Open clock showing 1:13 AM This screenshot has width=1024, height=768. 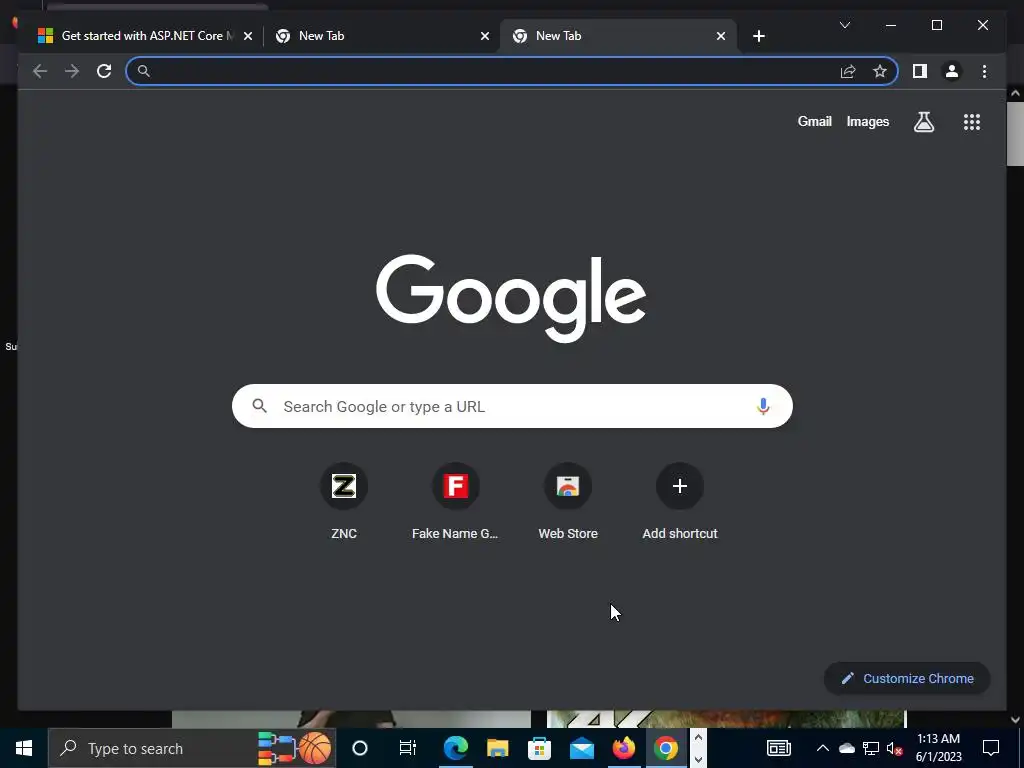pyautogui.click(x=938, y=748)
